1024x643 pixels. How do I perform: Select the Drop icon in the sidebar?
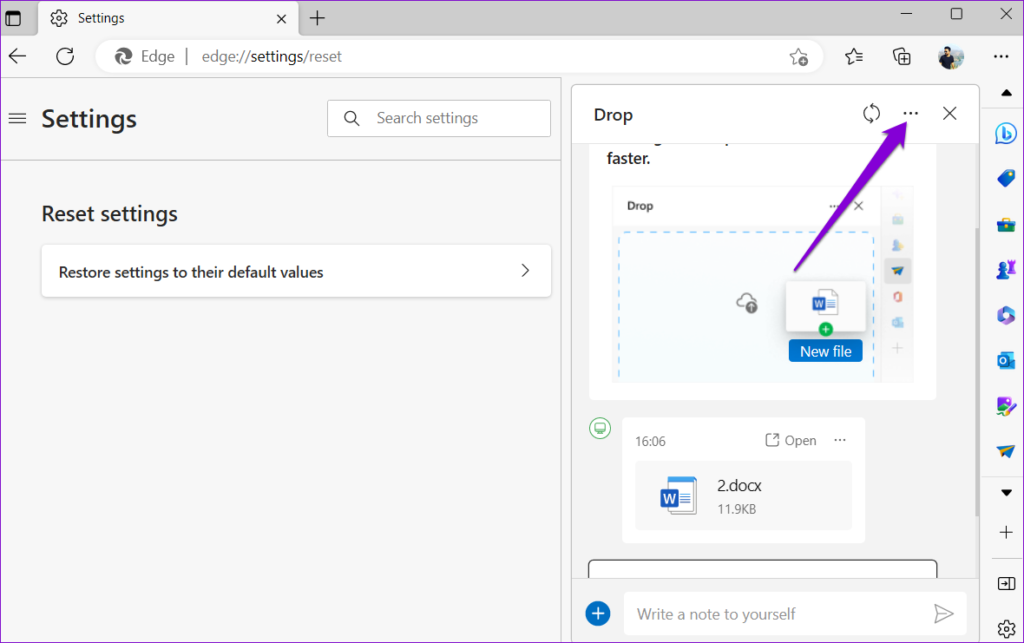click(1005, 451)
